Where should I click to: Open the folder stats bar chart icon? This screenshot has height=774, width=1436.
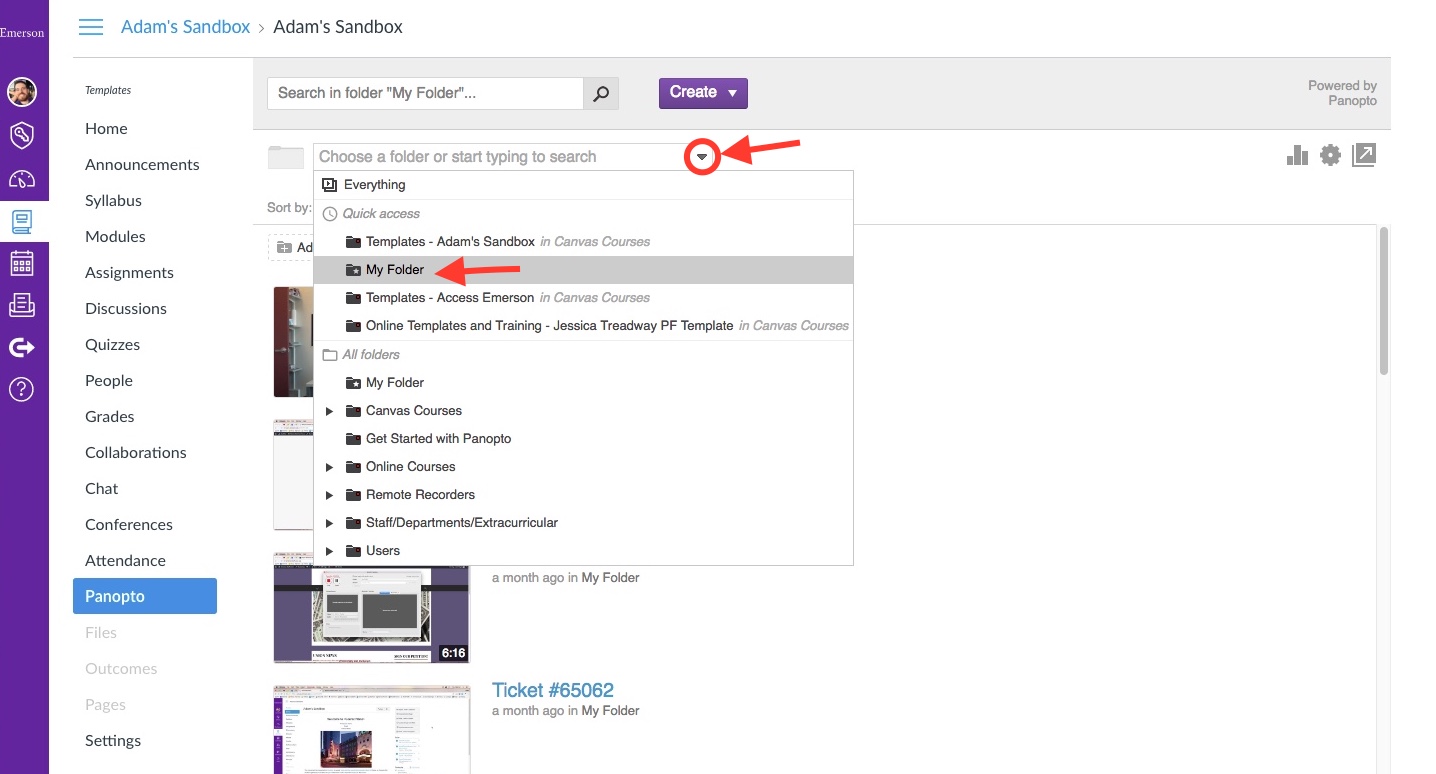1297,155
